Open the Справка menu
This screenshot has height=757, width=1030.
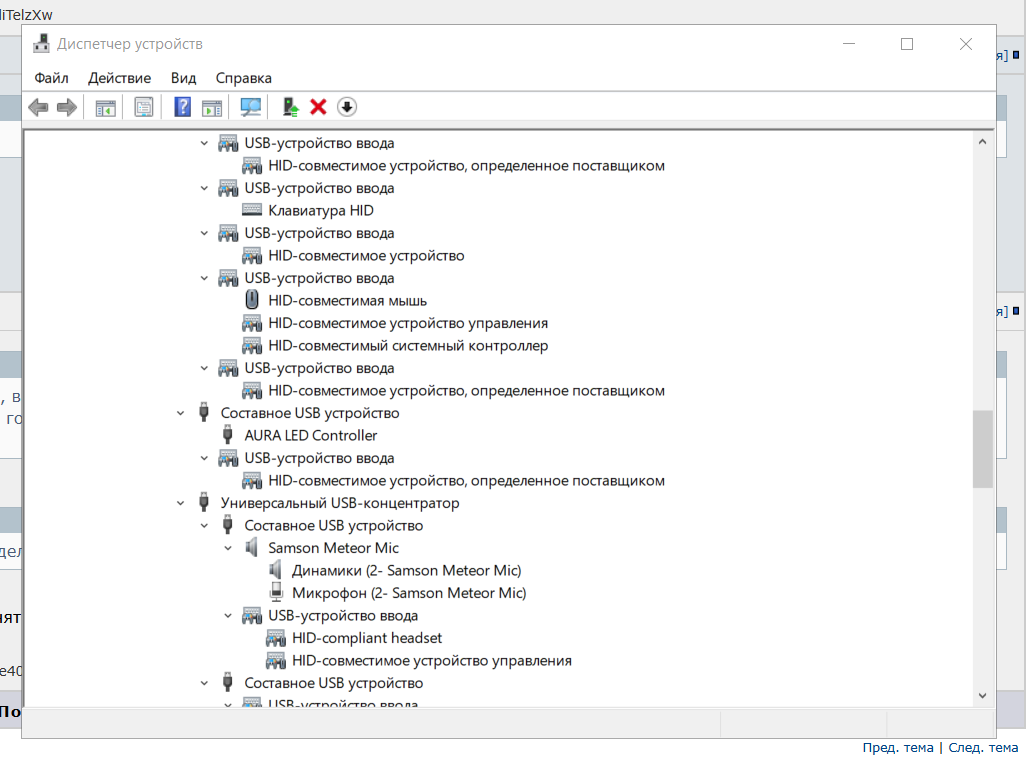click(244, 78)
